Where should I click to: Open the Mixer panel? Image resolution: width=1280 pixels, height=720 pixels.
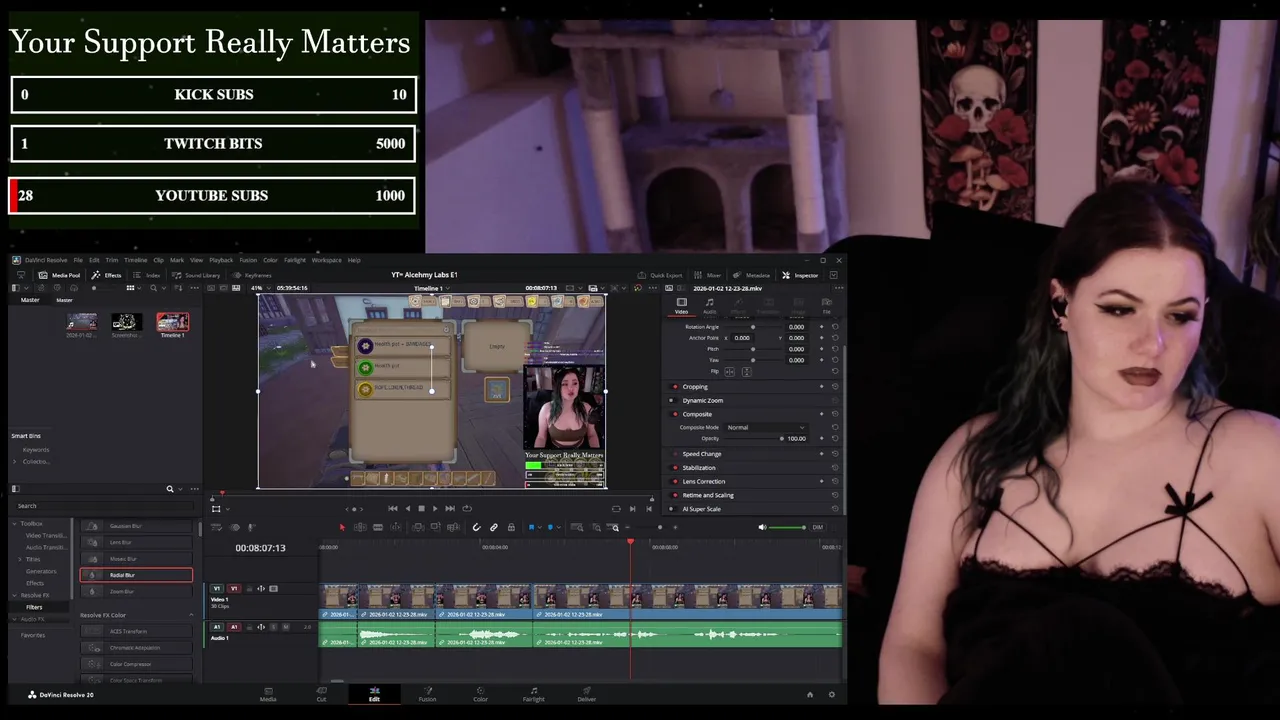[x=709, y=275]
